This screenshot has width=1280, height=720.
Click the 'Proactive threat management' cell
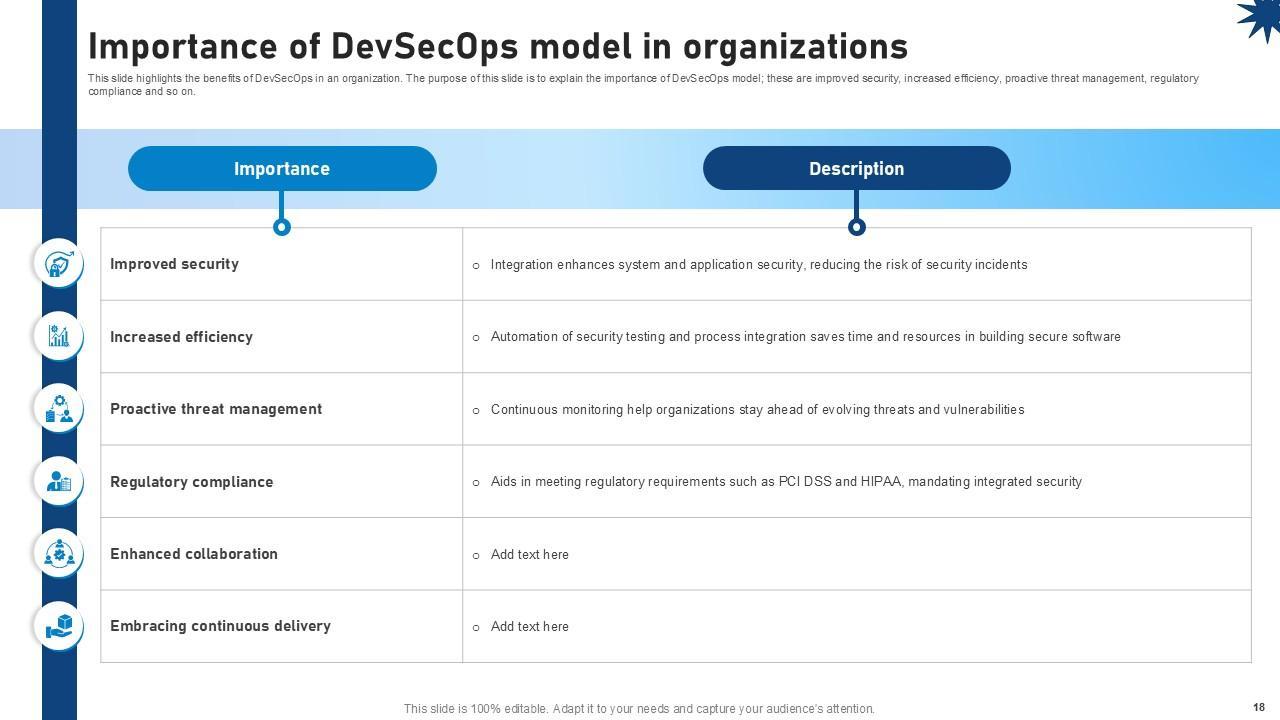pos(281,409)
